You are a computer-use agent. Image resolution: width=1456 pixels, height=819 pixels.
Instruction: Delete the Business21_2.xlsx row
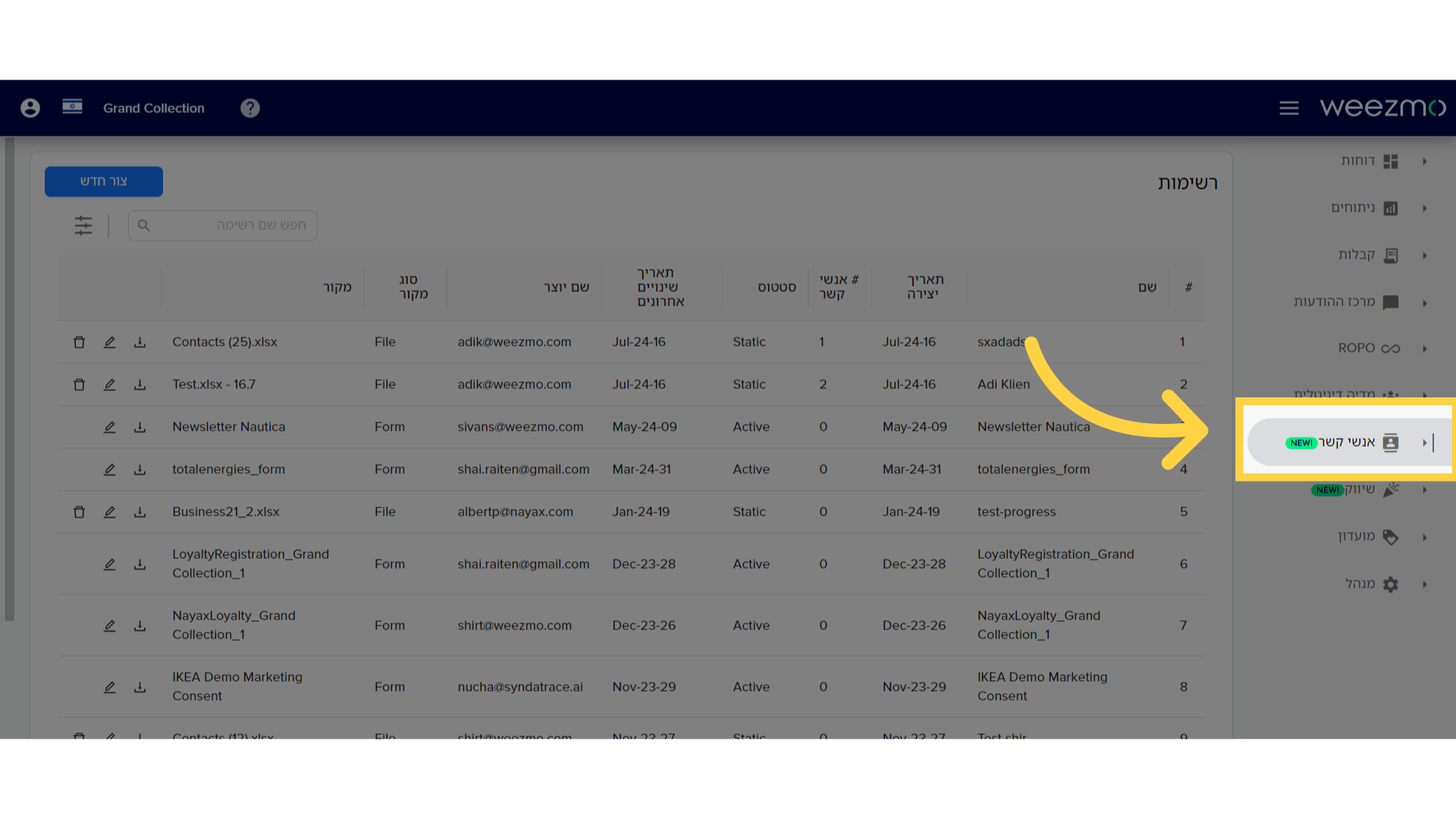79,512
